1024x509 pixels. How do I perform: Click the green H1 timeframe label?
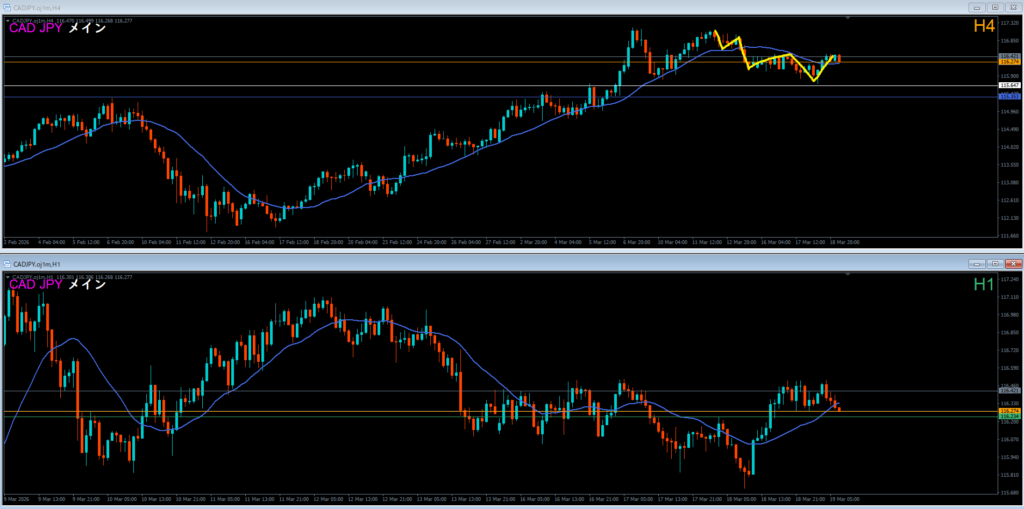click(984, 284)
